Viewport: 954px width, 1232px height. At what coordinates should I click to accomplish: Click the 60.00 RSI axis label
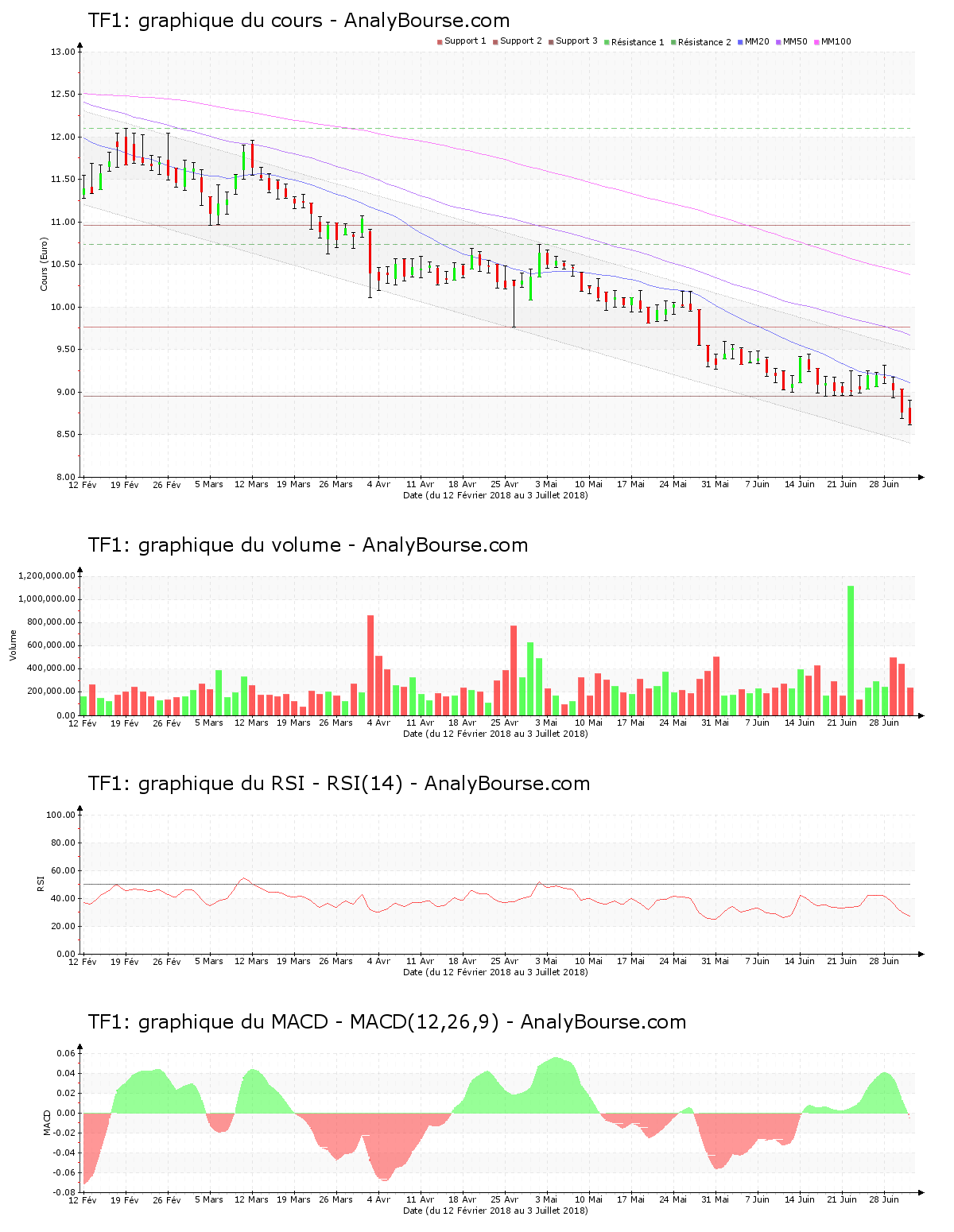[63, 871]
